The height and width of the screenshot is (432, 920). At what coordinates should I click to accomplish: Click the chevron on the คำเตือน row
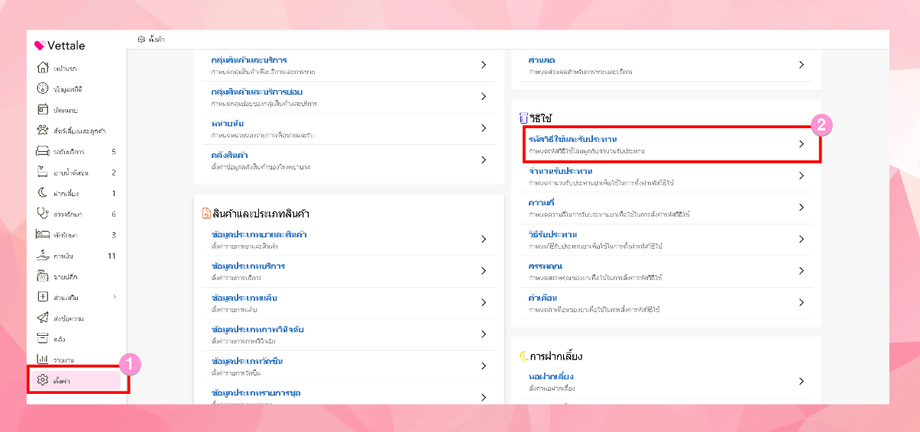point(801,302)
